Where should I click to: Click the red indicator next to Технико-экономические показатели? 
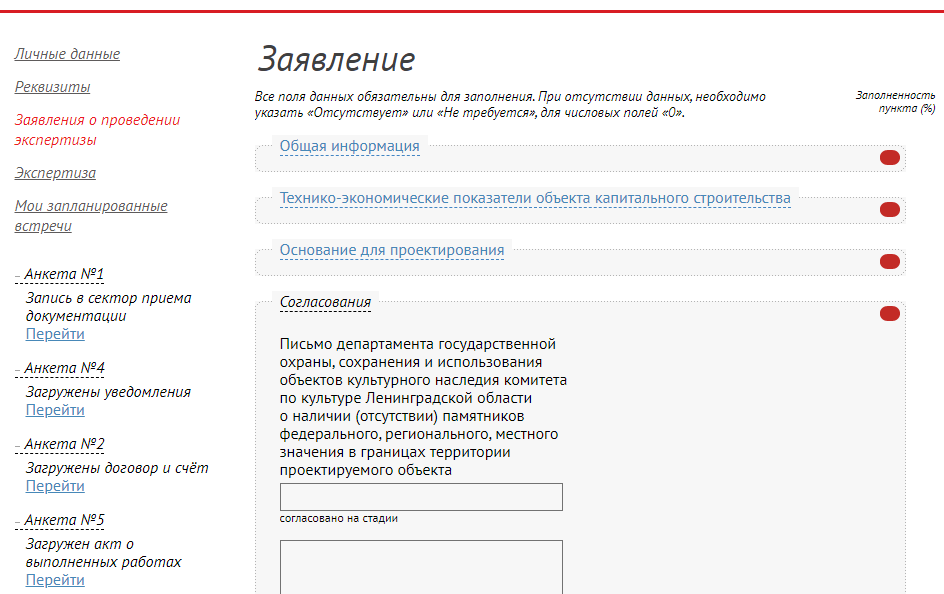(889, 210)
